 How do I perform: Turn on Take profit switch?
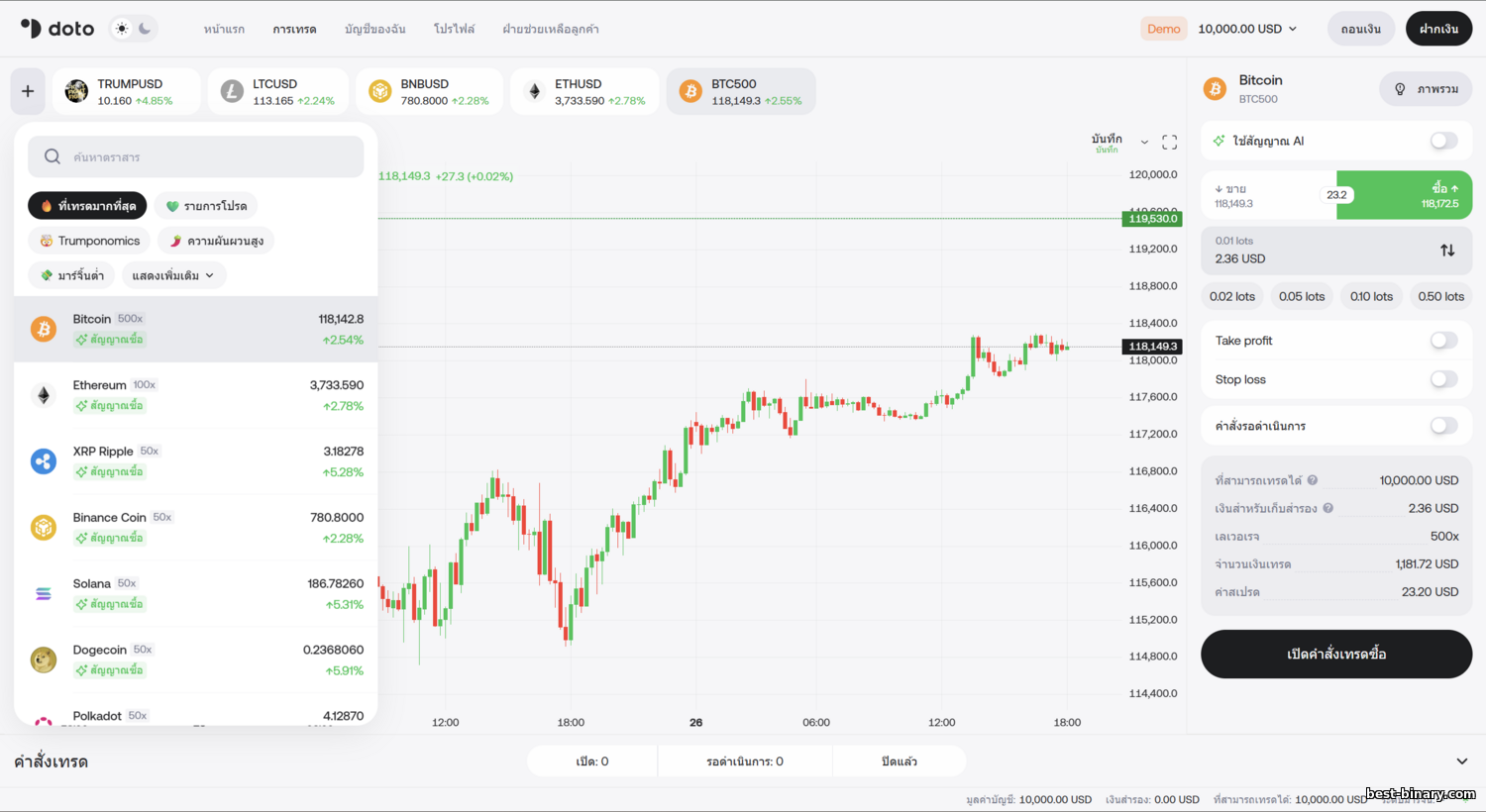1443,341
